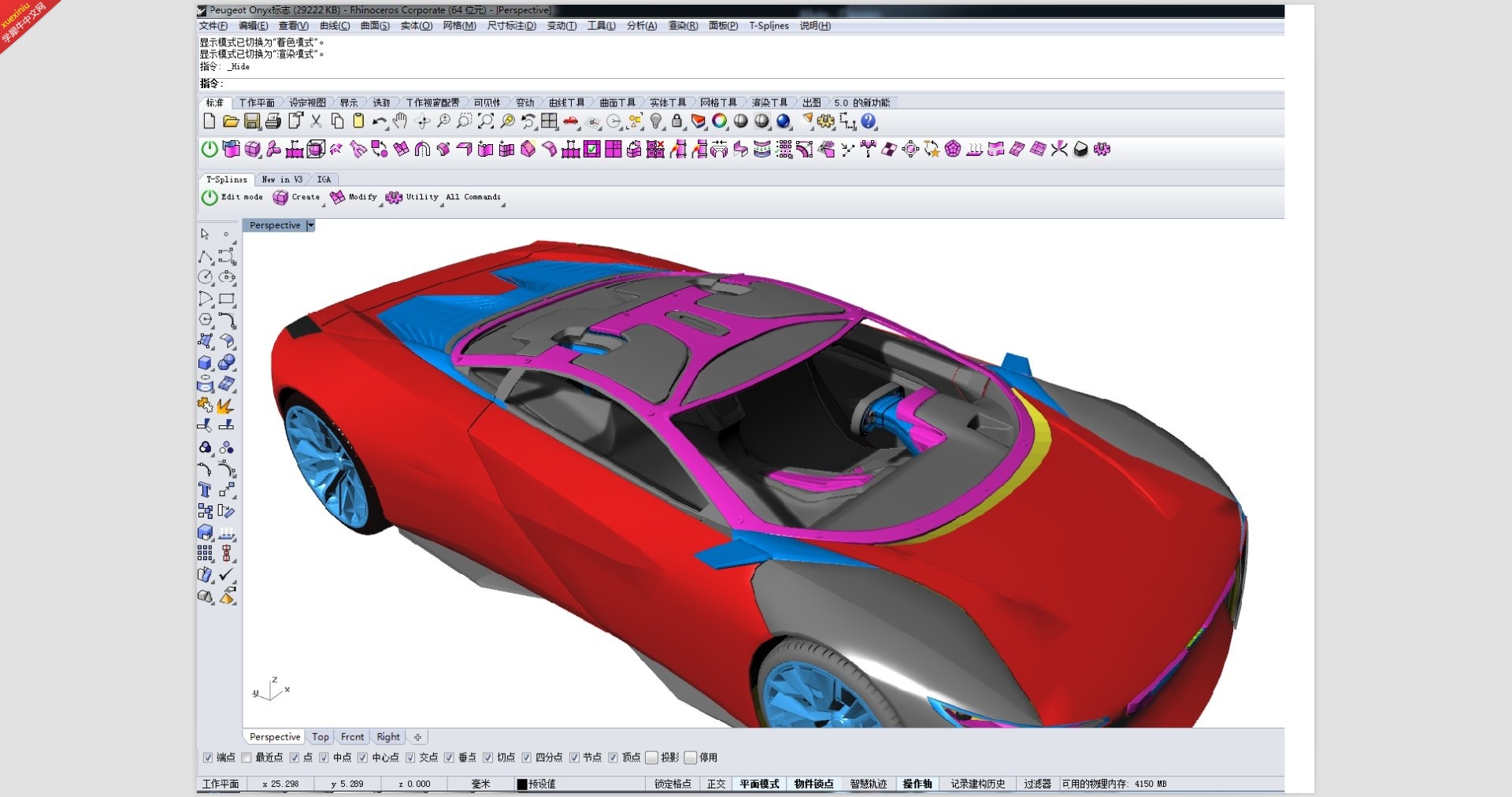1512x797 pixels.
Task: Open the color wheel icon
Action: coord(720,121)
